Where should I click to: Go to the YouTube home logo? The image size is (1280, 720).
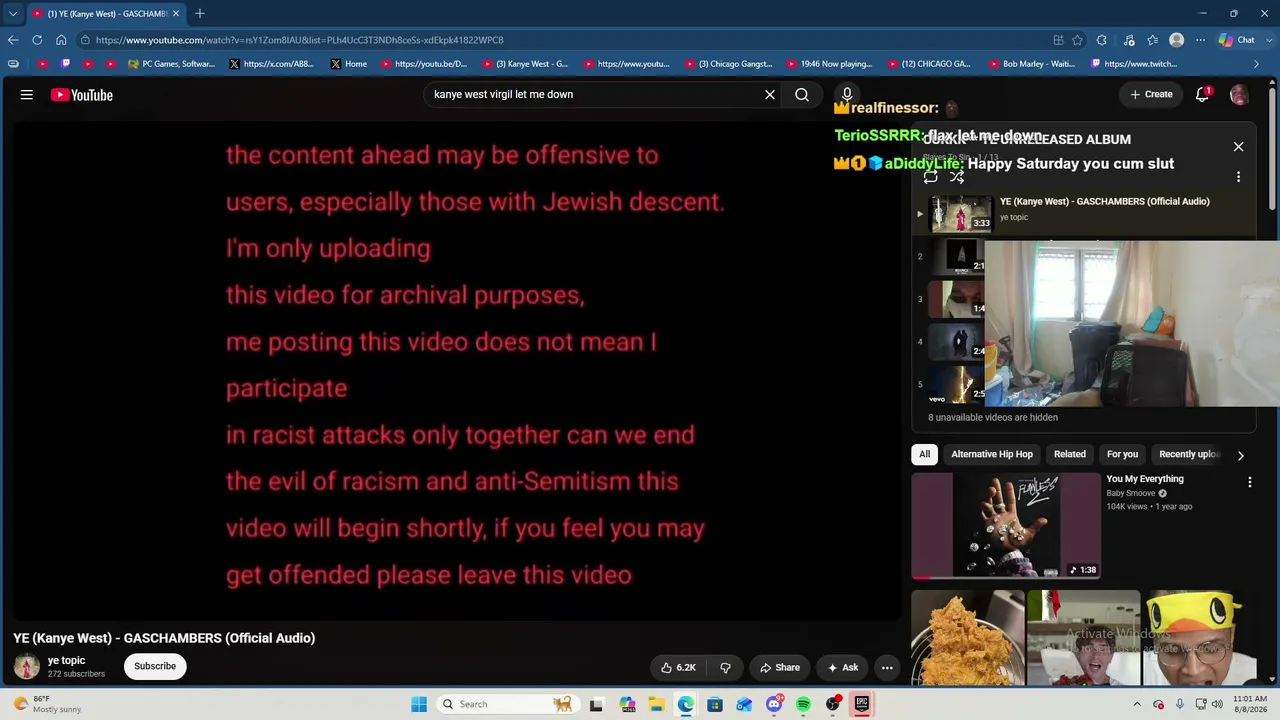click(x=82, y=95)
